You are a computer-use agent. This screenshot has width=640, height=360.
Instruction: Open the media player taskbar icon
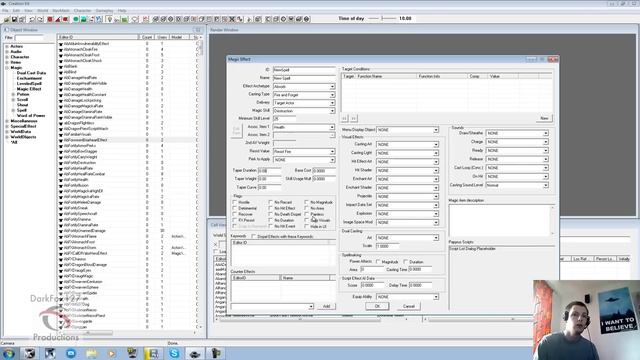[x=111, y=353]
